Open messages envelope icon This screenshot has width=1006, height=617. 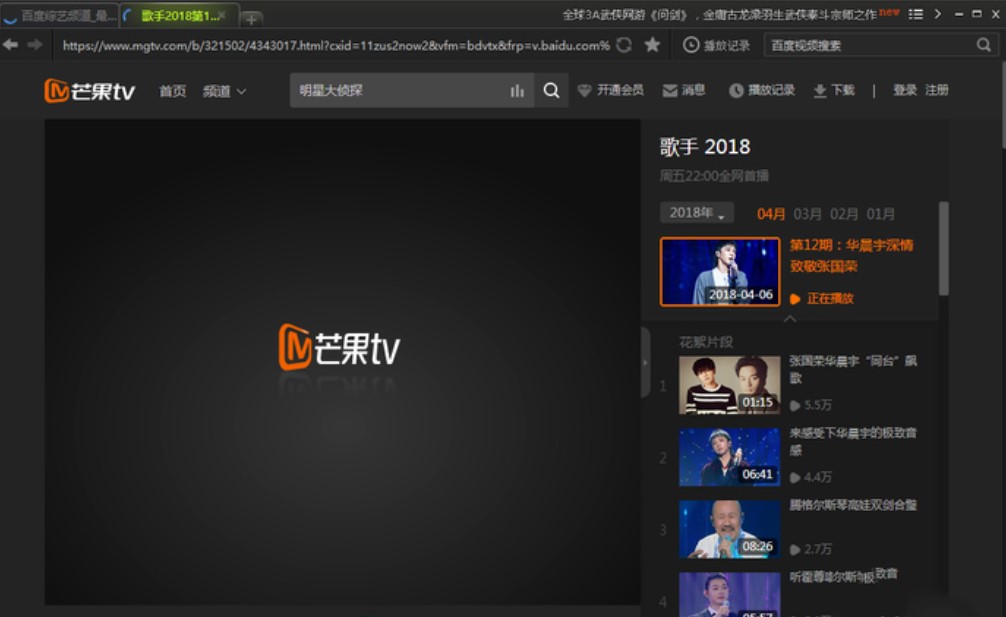(670, 91)
